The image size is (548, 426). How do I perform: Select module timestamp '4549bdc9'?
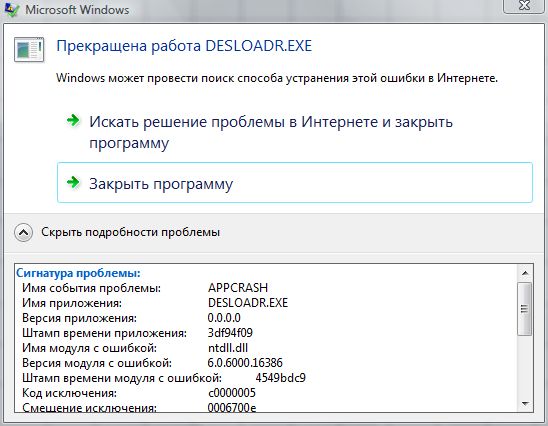coord(280,378)
